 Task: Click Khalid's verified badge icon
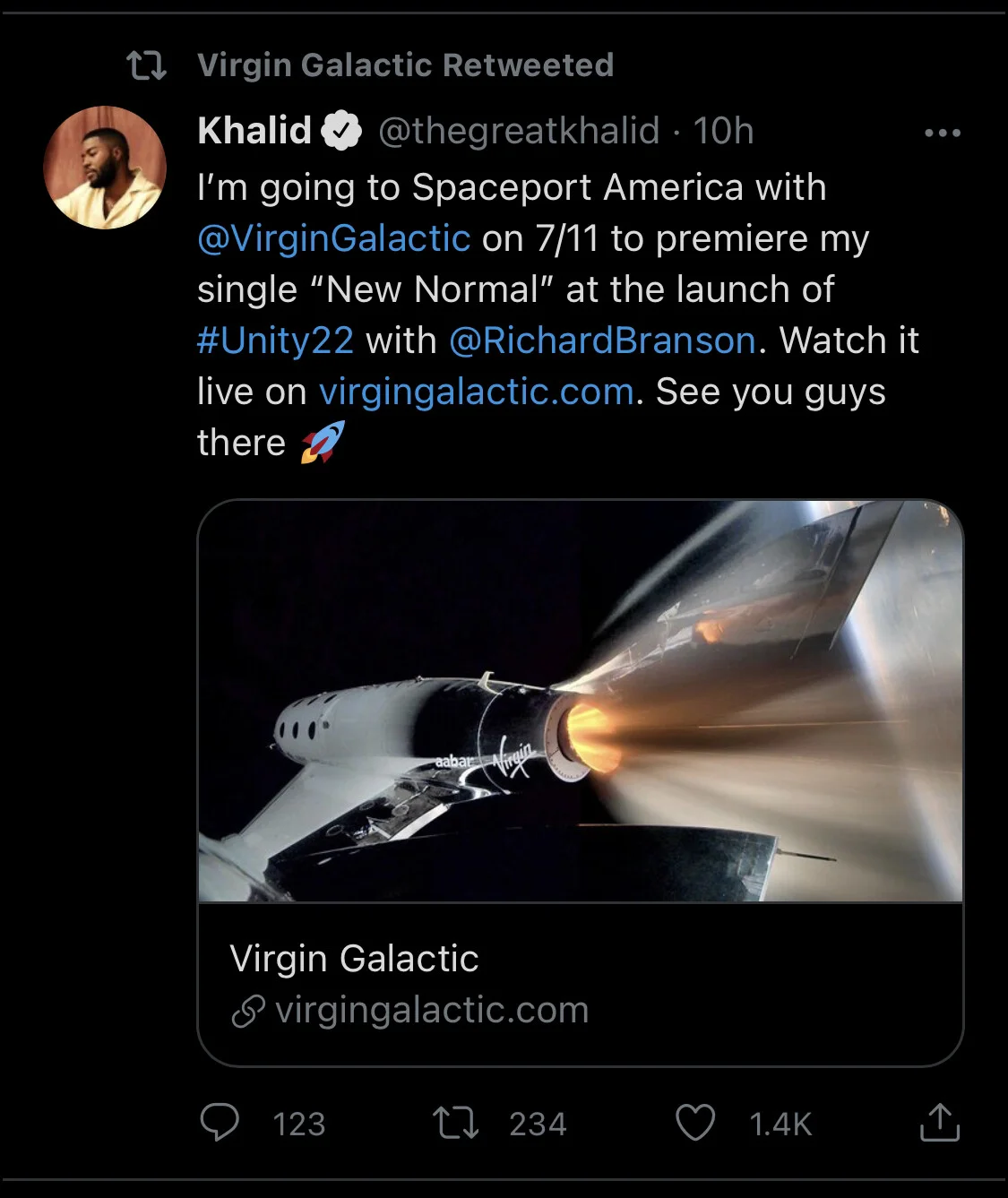coord(341,132)
